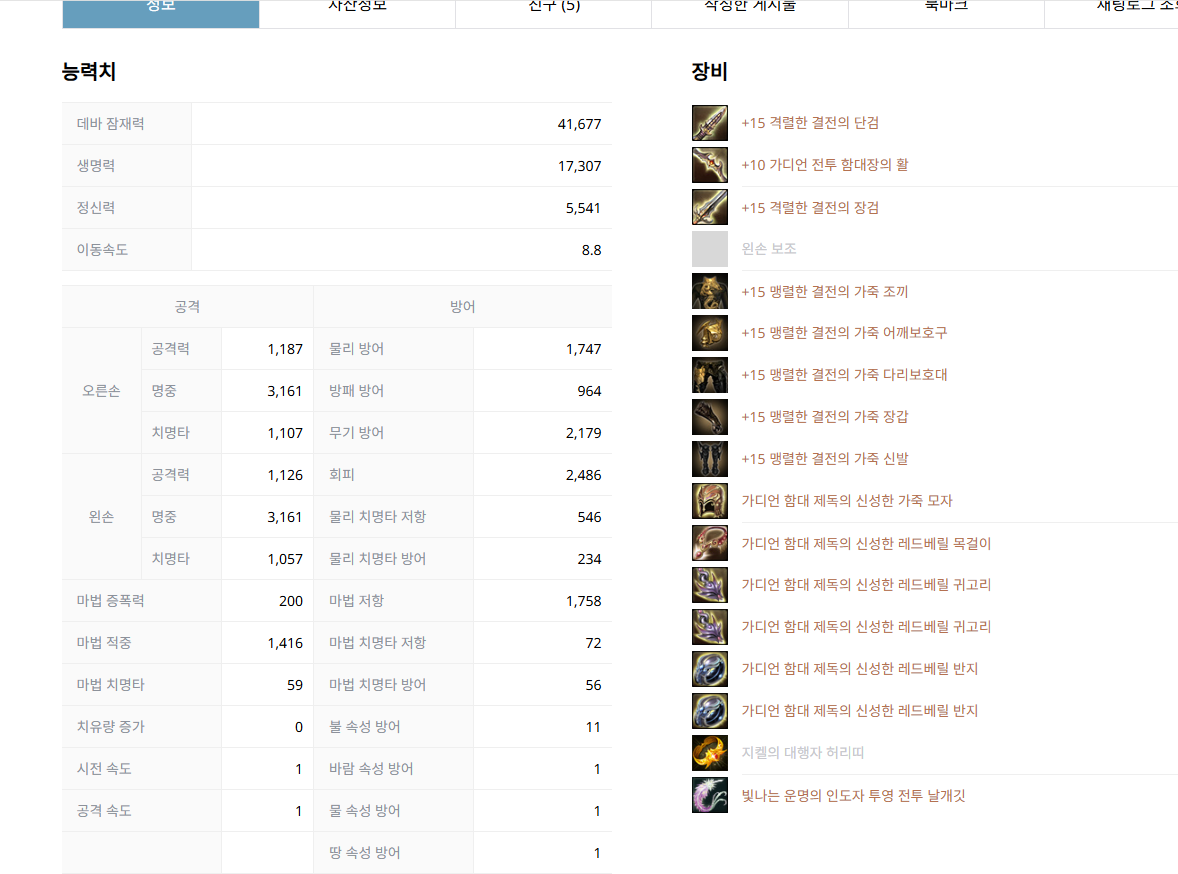Click the 빛나는 운명의 인도자 투영 전투 날개깃 link
Viewport: 1178px width, 874px height.
[x=853, y=796]
